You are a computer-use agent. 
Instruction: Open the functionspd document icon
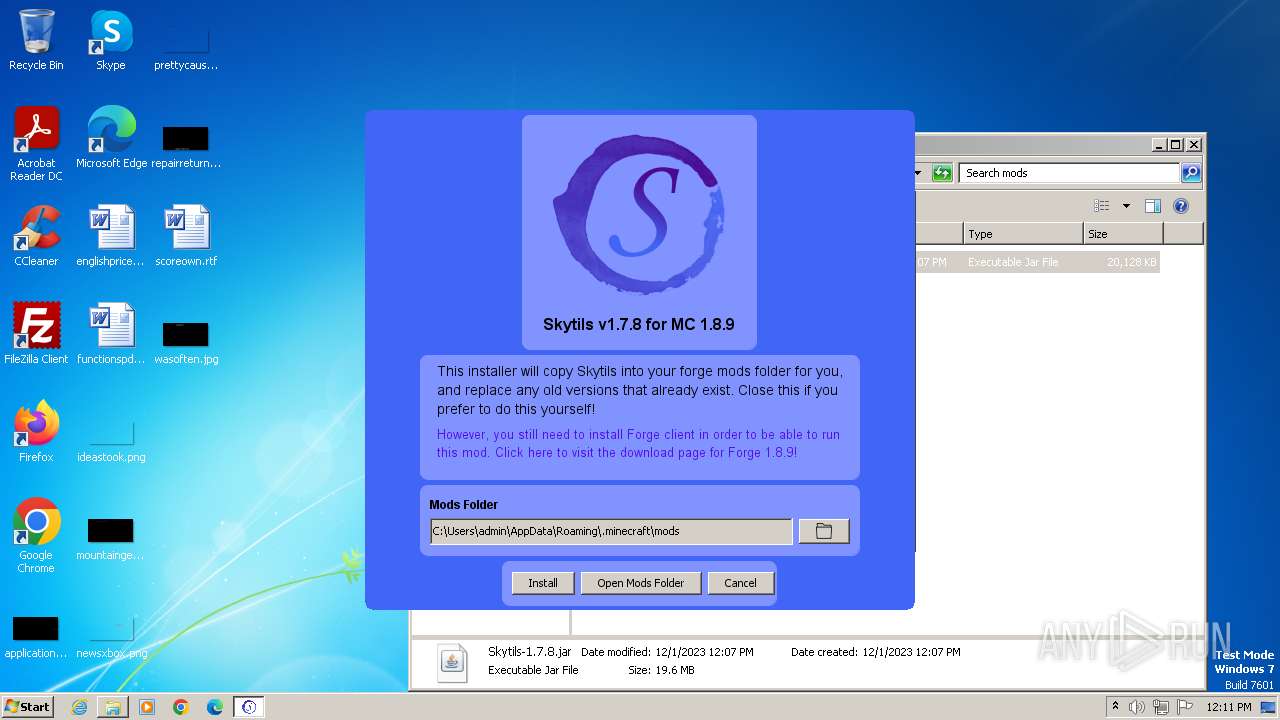(x=111, y=334)
